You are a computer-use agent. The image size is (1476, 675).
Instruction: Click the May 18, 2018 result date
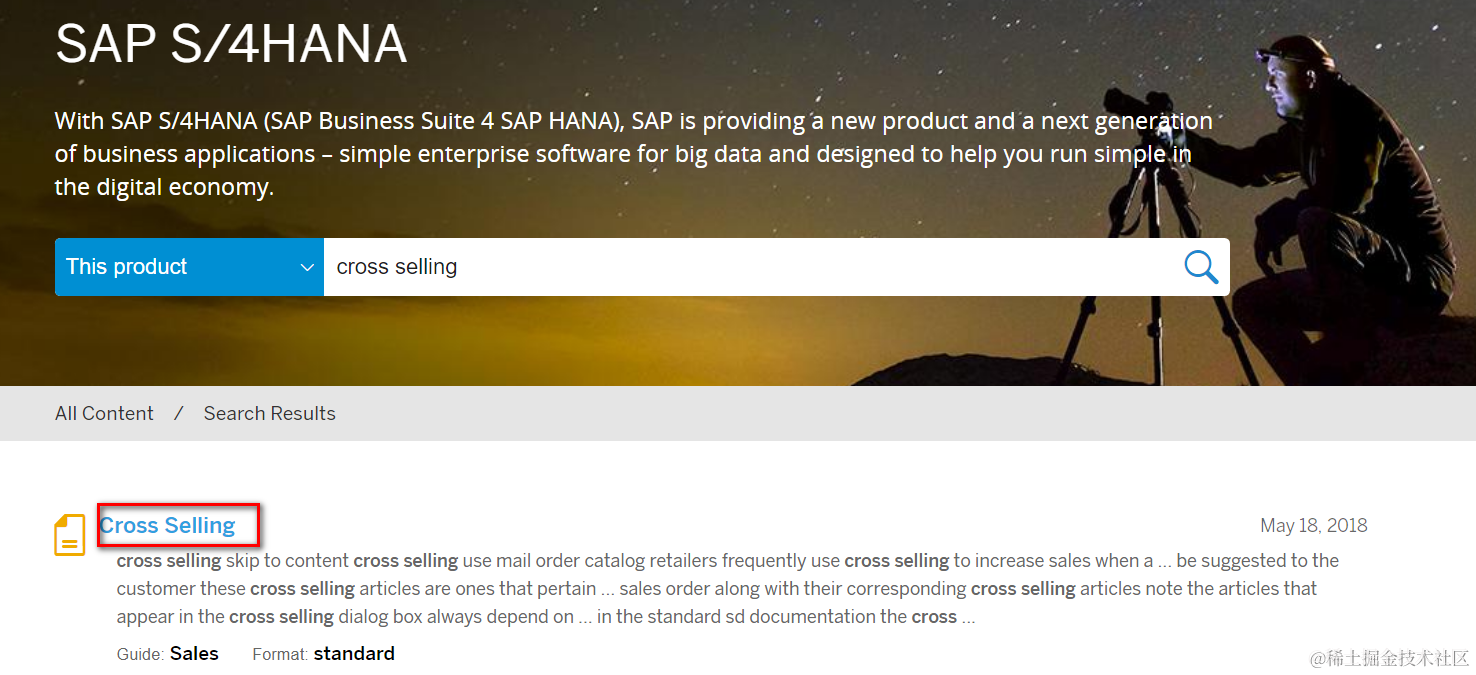pos(1313,526)
